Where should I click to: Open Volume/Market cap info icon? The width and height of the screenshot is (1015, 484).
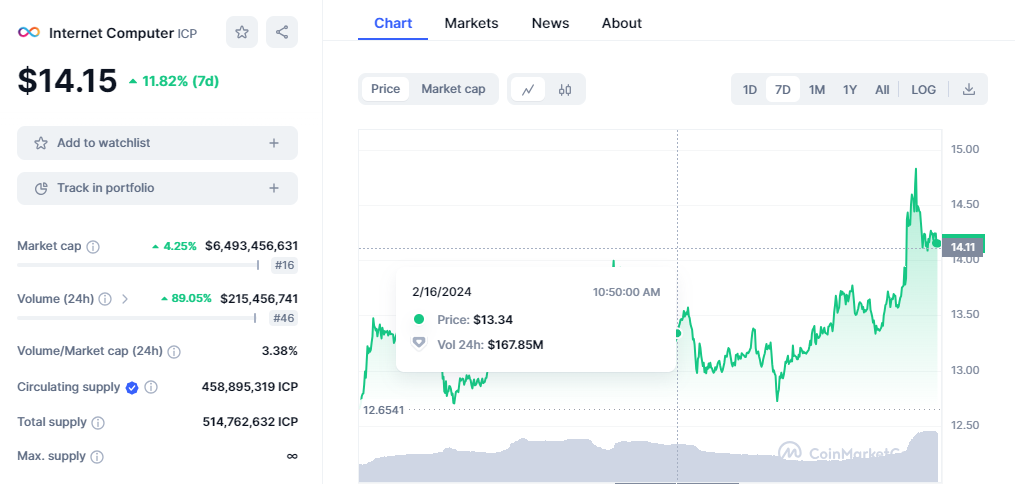pos(173,351)
